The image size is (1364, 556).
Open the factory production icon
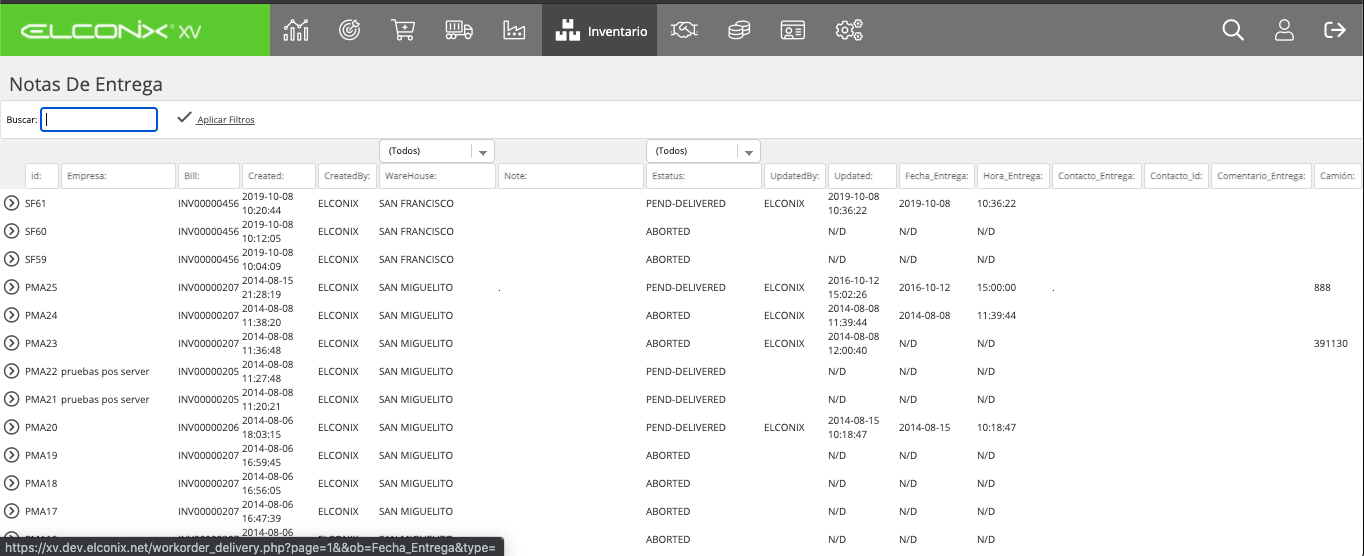(514, 30)
